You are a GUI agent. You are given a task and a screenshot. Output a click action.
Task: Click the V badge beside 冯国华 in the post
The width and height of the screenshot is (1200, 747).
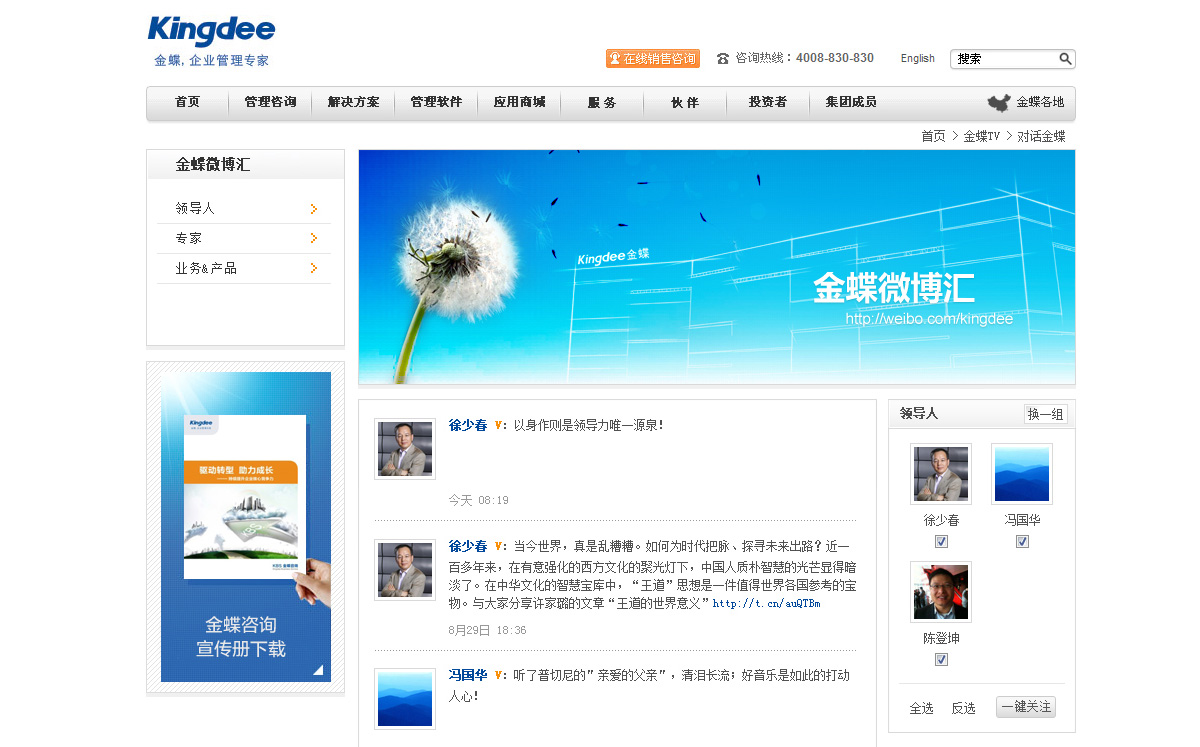click(499, 675)
